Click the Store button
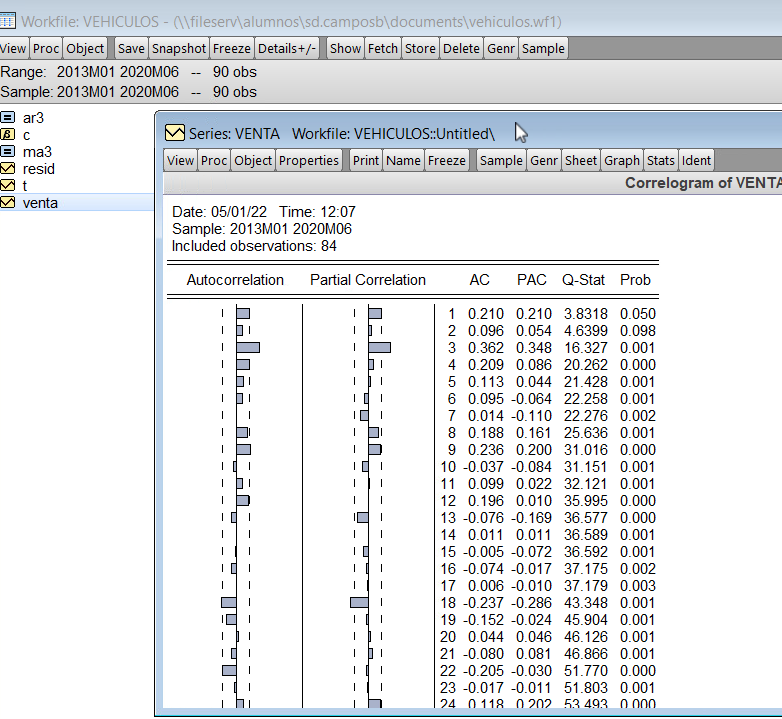This screenshot has width=782, height=719. [x=420, y=48]
